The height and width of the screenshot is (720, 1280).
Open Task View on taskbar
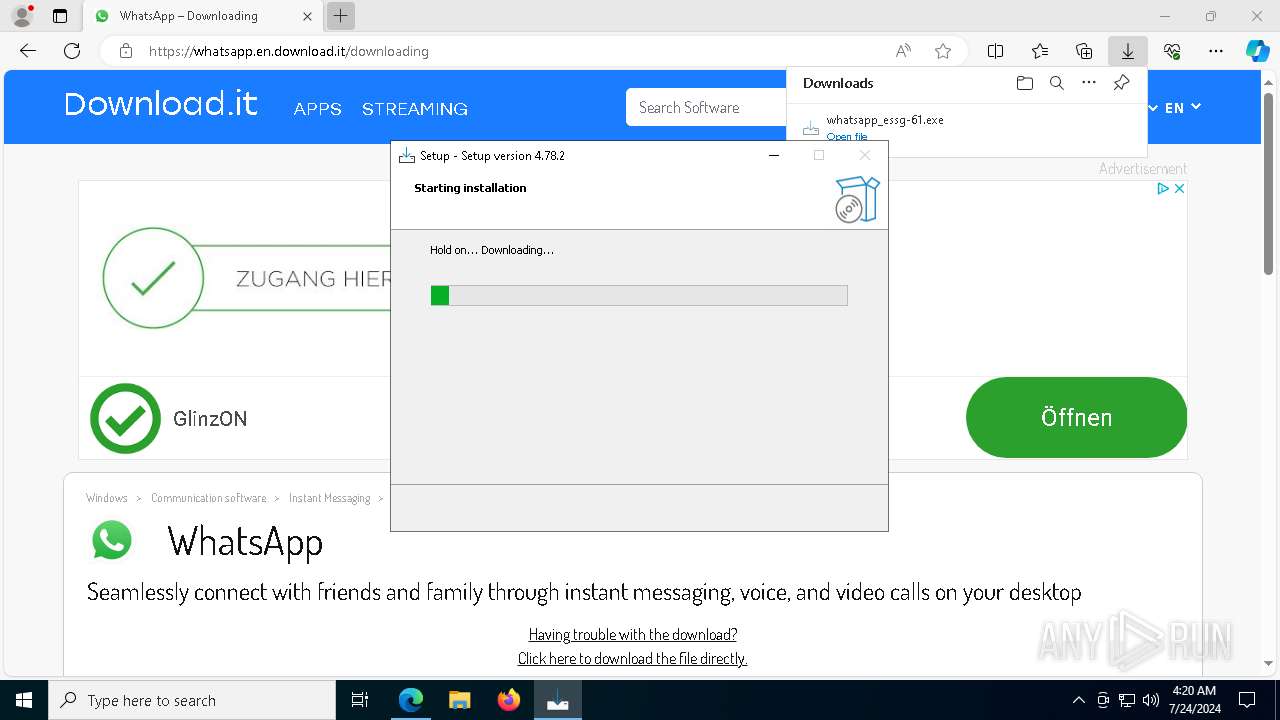[x=360, y=700]
